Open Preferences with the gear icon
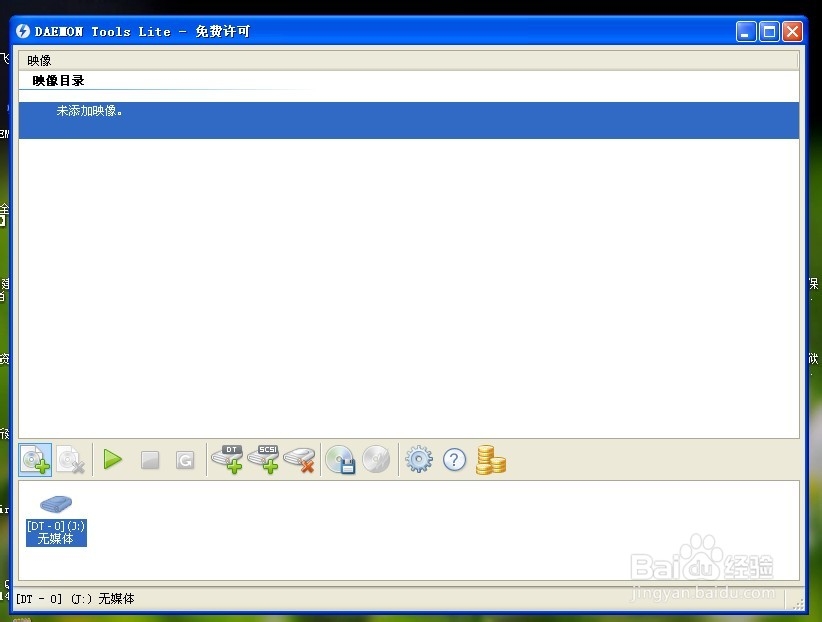 click(419, 460)
